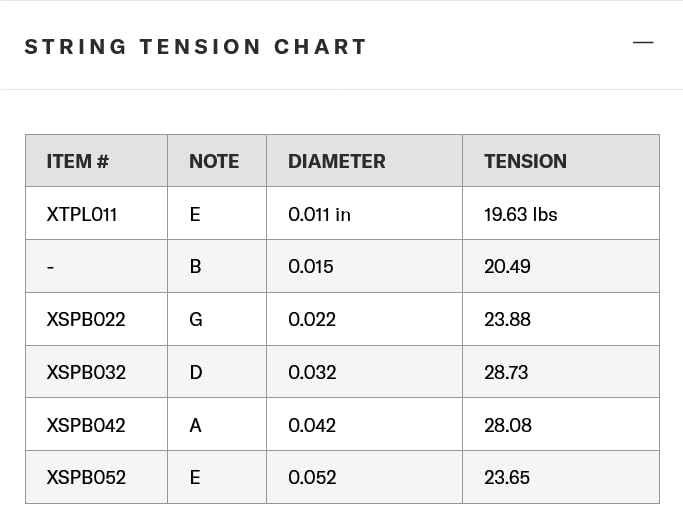Collapse the String Tension Chart section
Screen dimensions: 683x523
click(643, 43)
